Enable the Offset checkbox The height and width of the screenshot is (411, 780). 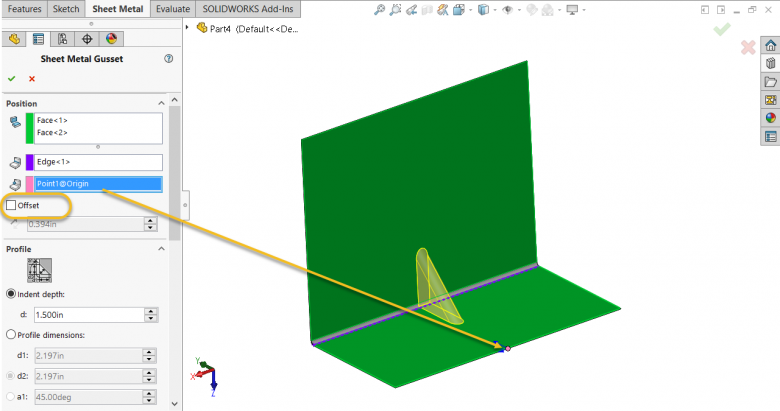point(11,205)
